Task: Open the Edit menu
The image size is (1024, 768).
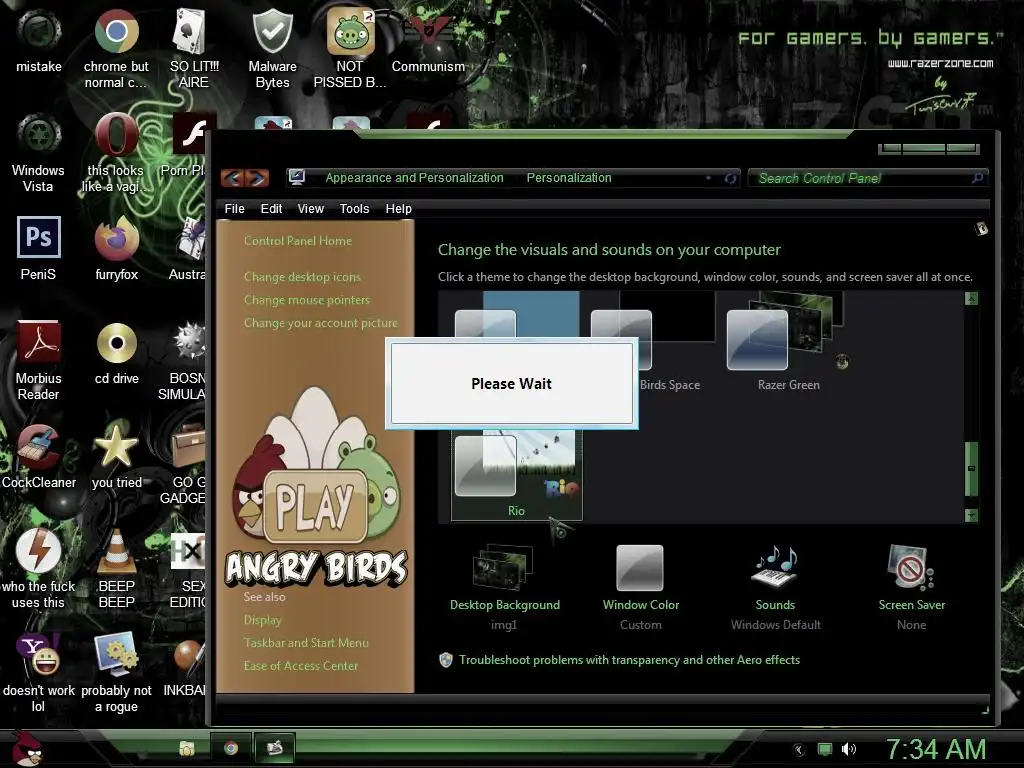Action: [x=271, y=209]
